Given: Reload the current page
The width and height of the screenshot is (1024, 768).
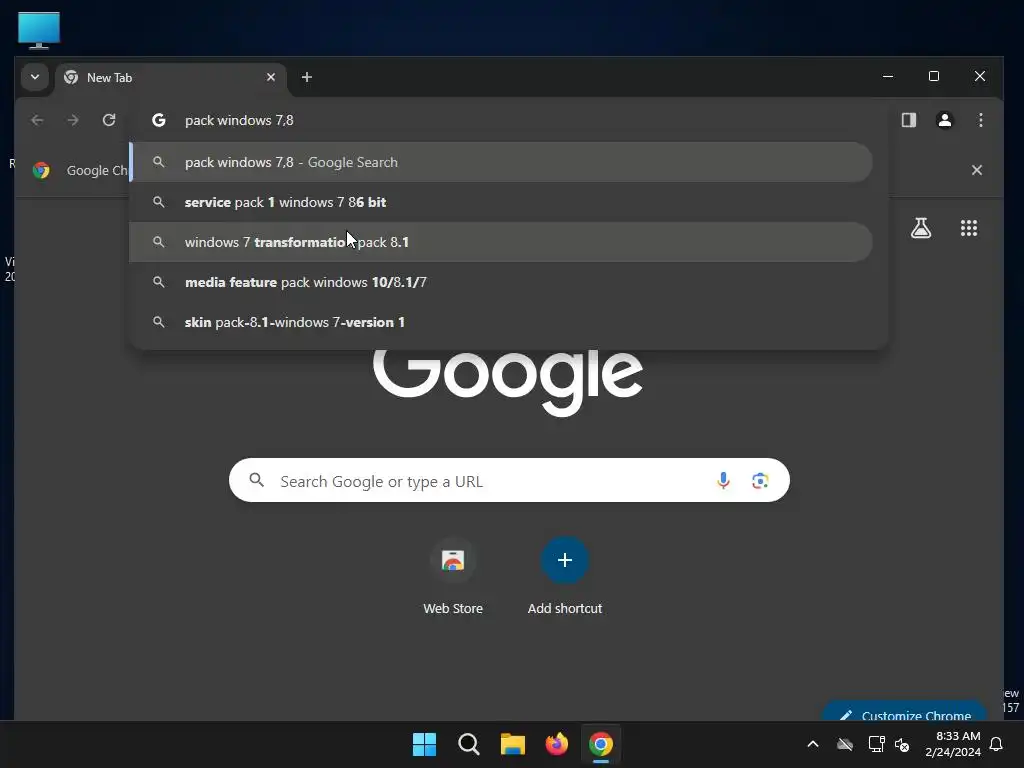Looking at the screenshot, I should tap(109, 120).
